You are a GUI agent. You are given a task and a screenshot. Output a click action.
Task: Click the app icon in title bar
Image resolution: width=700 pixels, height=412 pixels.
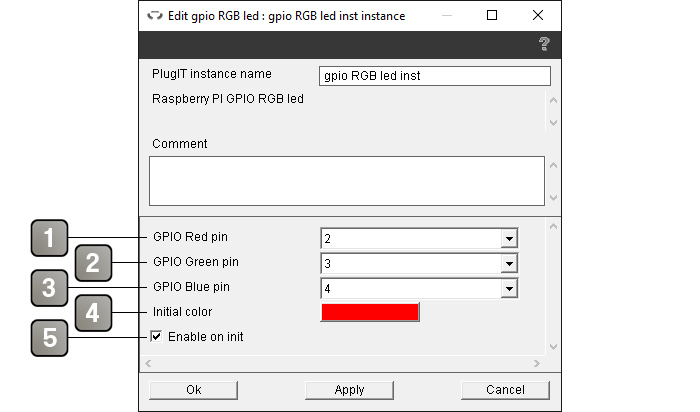[155, 16]
